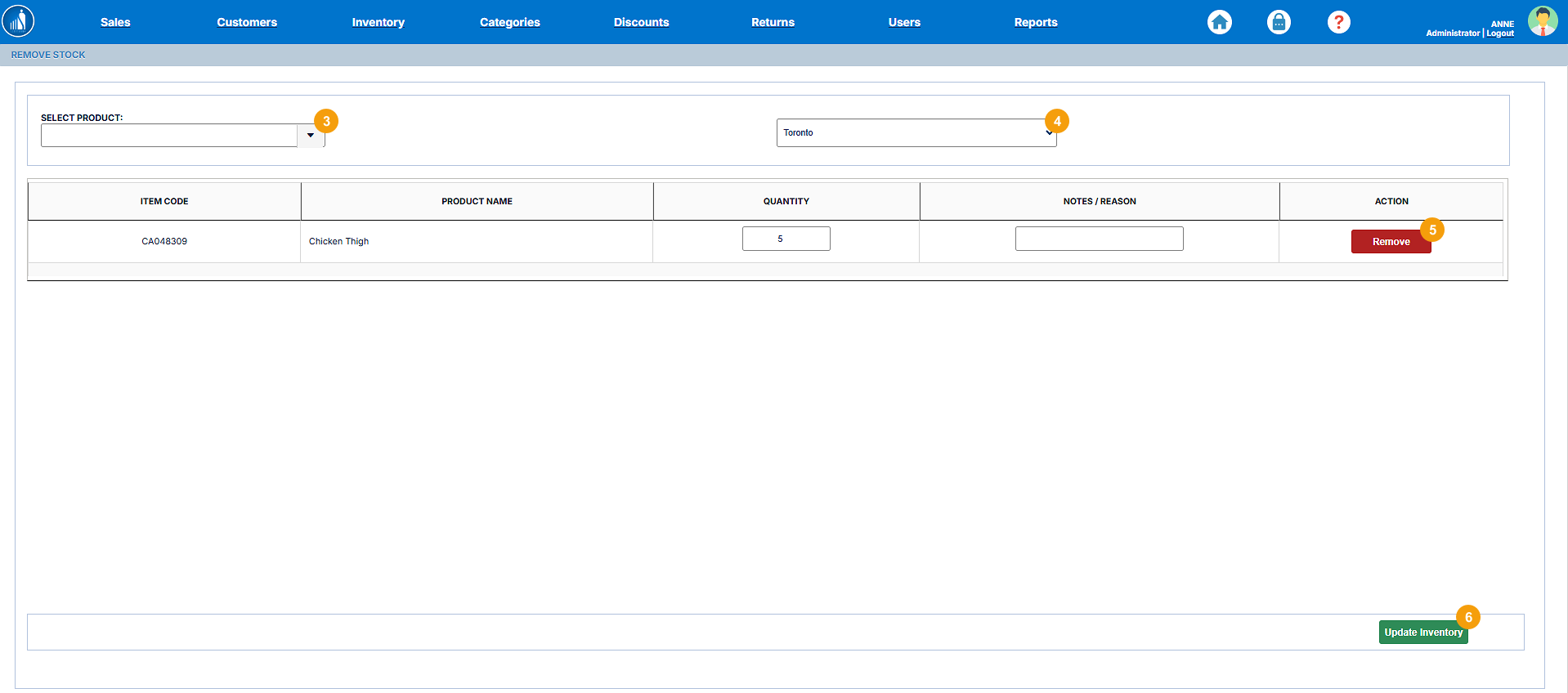Click the user avatar picture
The width and height of the screenshot is (1568, 693).
pos(1542,21)
